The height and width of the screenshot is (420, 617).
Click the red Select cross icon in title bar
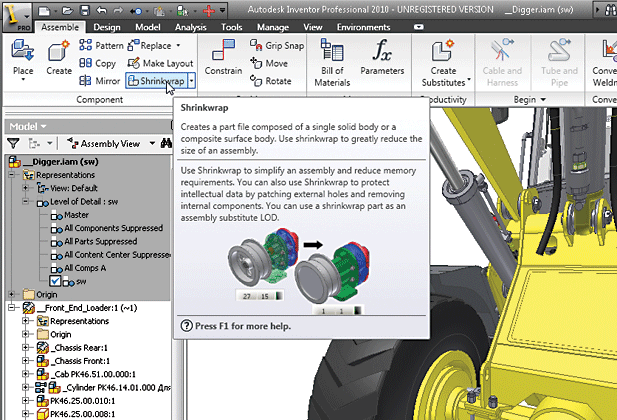click(209, 11)
